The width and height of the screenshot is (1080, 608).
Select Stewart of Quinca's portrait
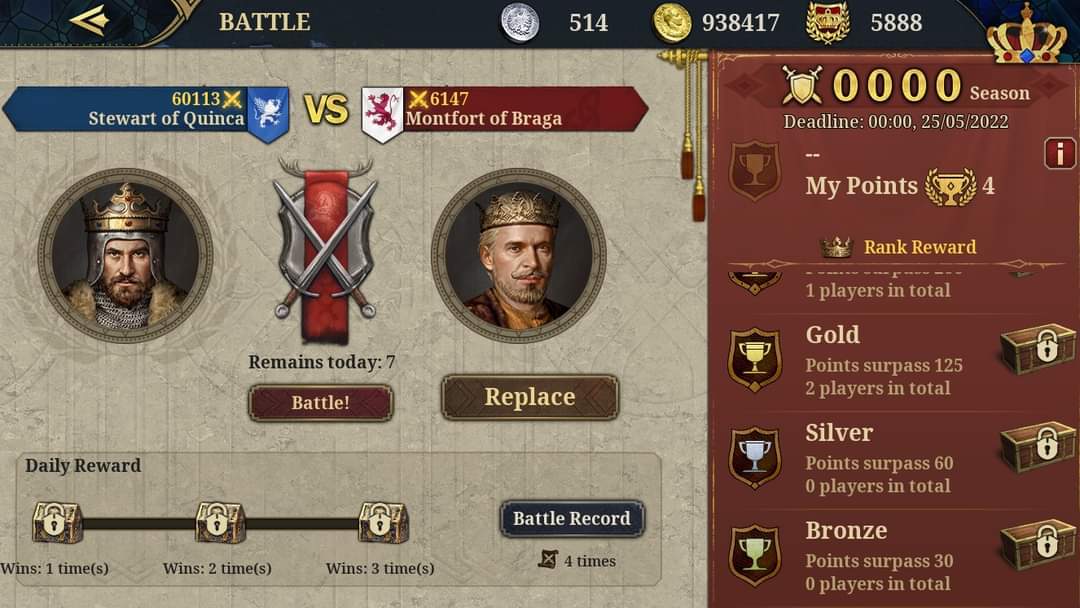click(125, 256)
